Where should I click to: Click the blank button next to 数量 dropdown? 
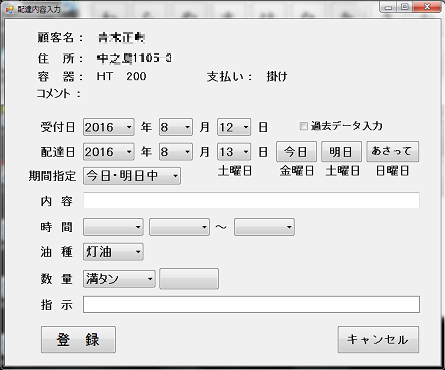[x=189, y=279]
